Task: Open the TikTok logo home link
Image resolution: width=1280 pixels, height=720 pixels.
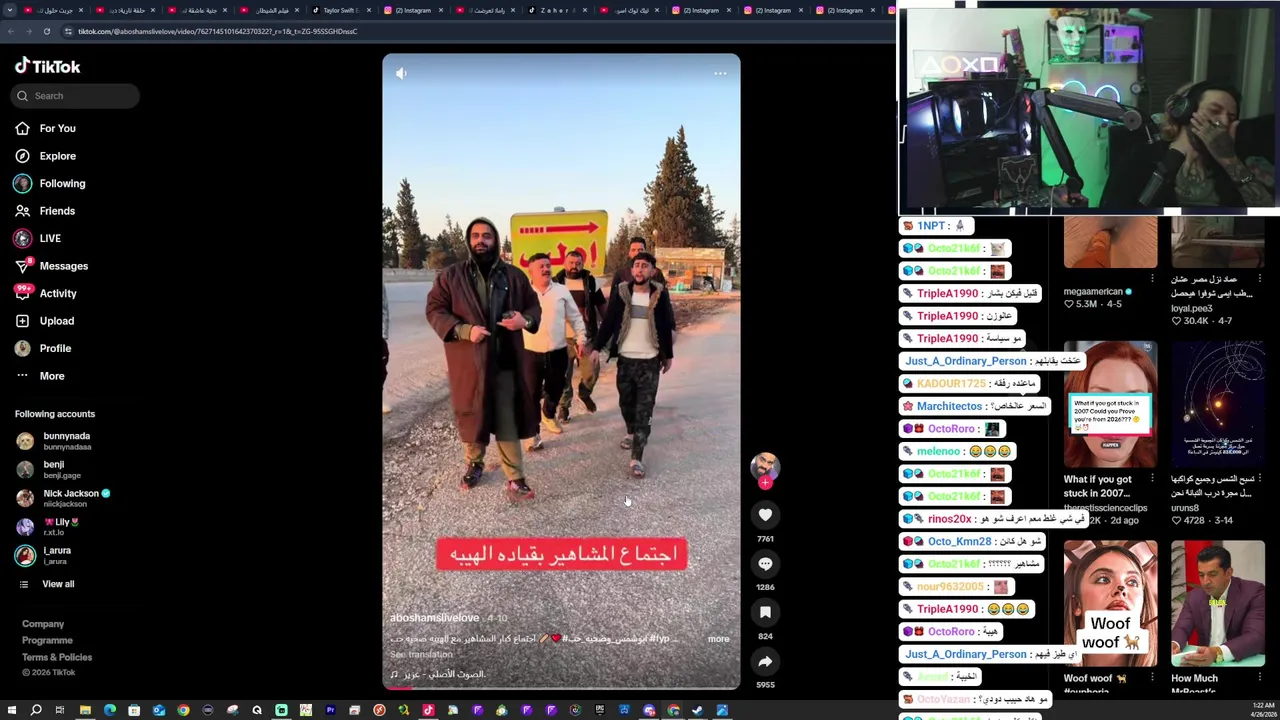Action: click(x=47, y=66)
